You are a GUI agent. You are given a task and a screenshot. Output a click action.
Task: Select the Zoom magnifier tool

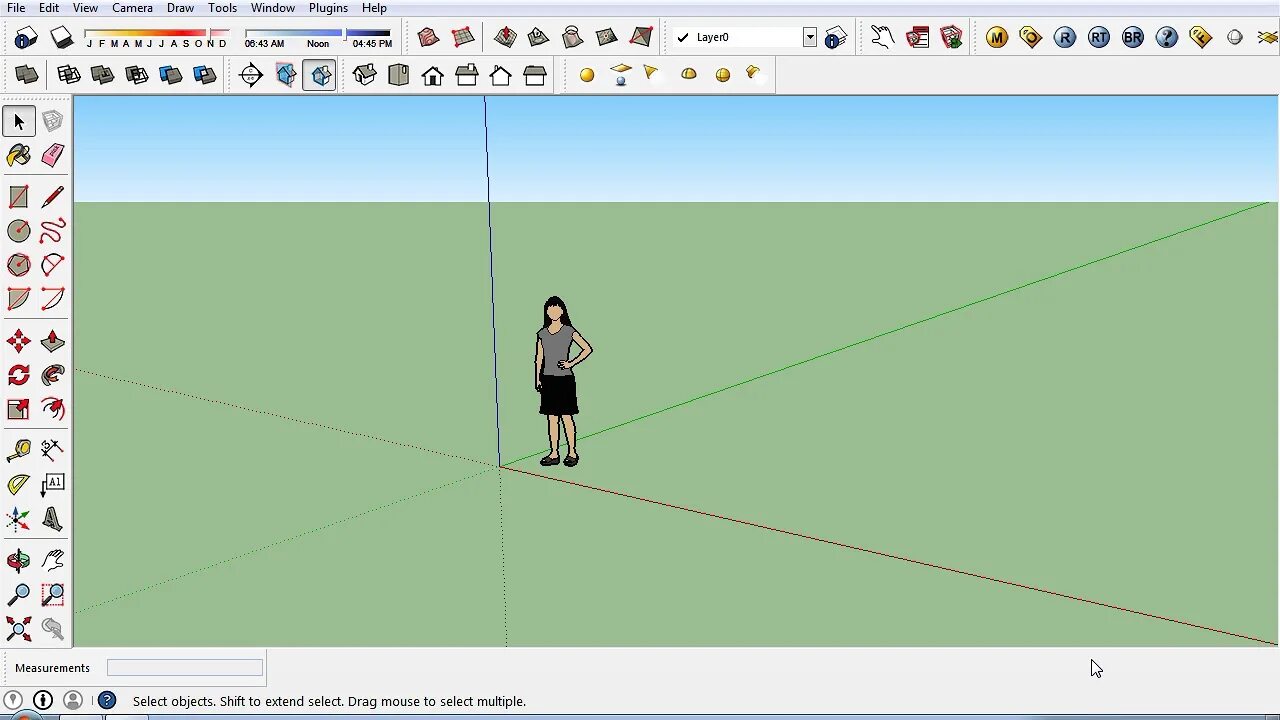pyautogui.click(x=19, y=595)
